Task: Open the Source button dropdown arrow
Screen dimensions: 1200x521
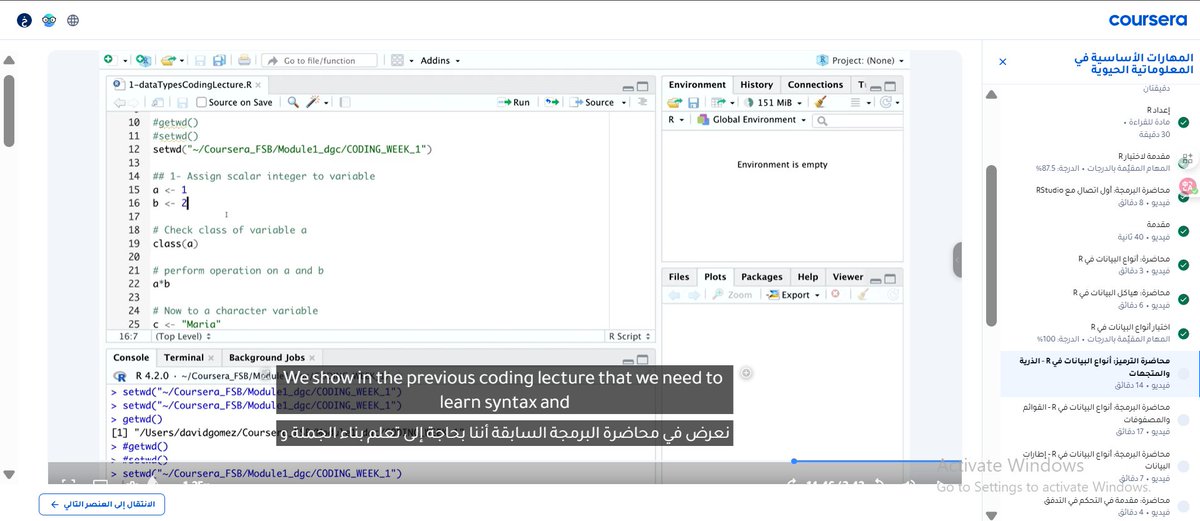Action: [x=623, y=102]
